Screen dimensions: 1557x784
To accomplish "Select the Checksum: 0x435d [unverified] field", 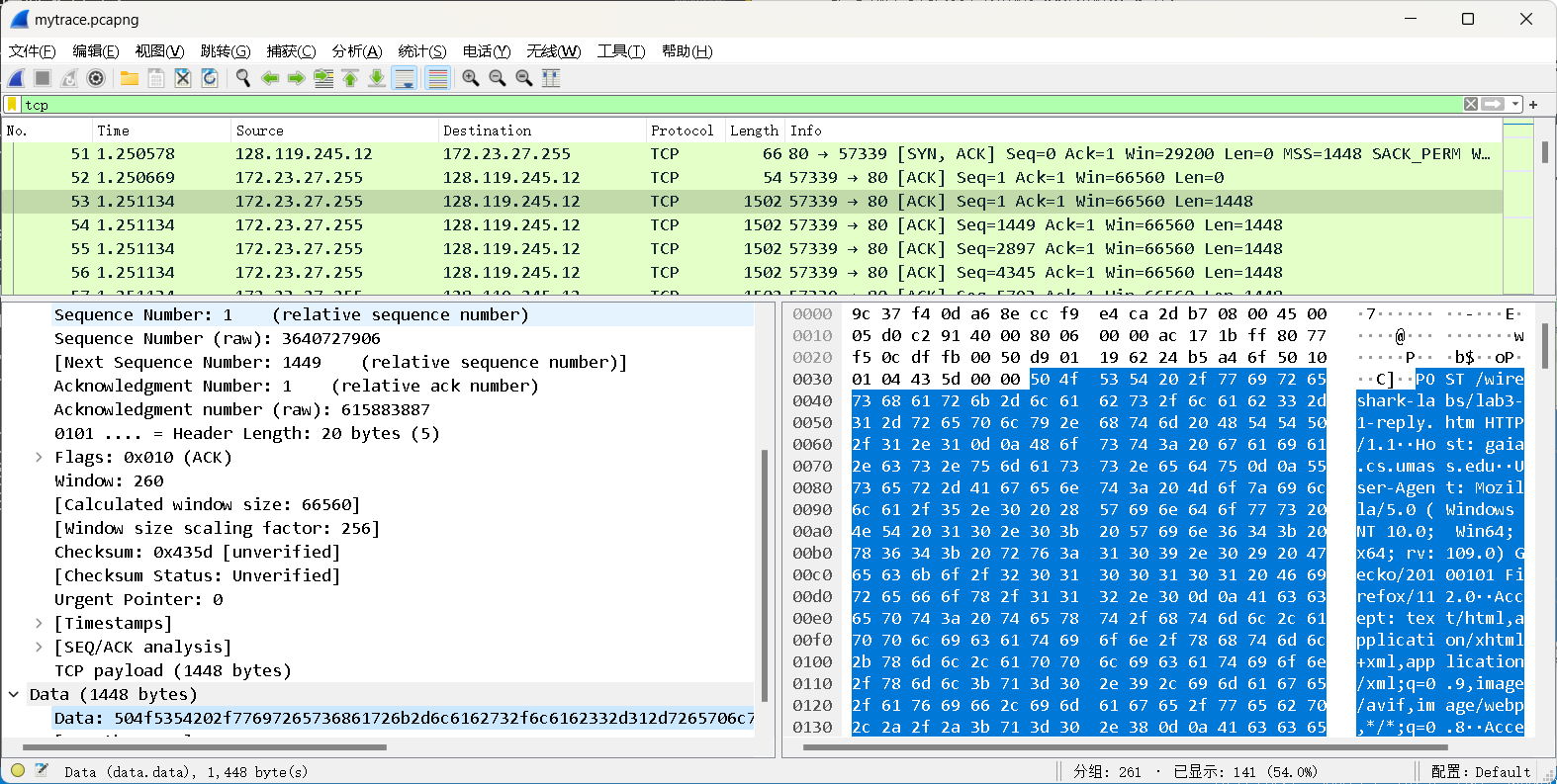I will [197, 552].
